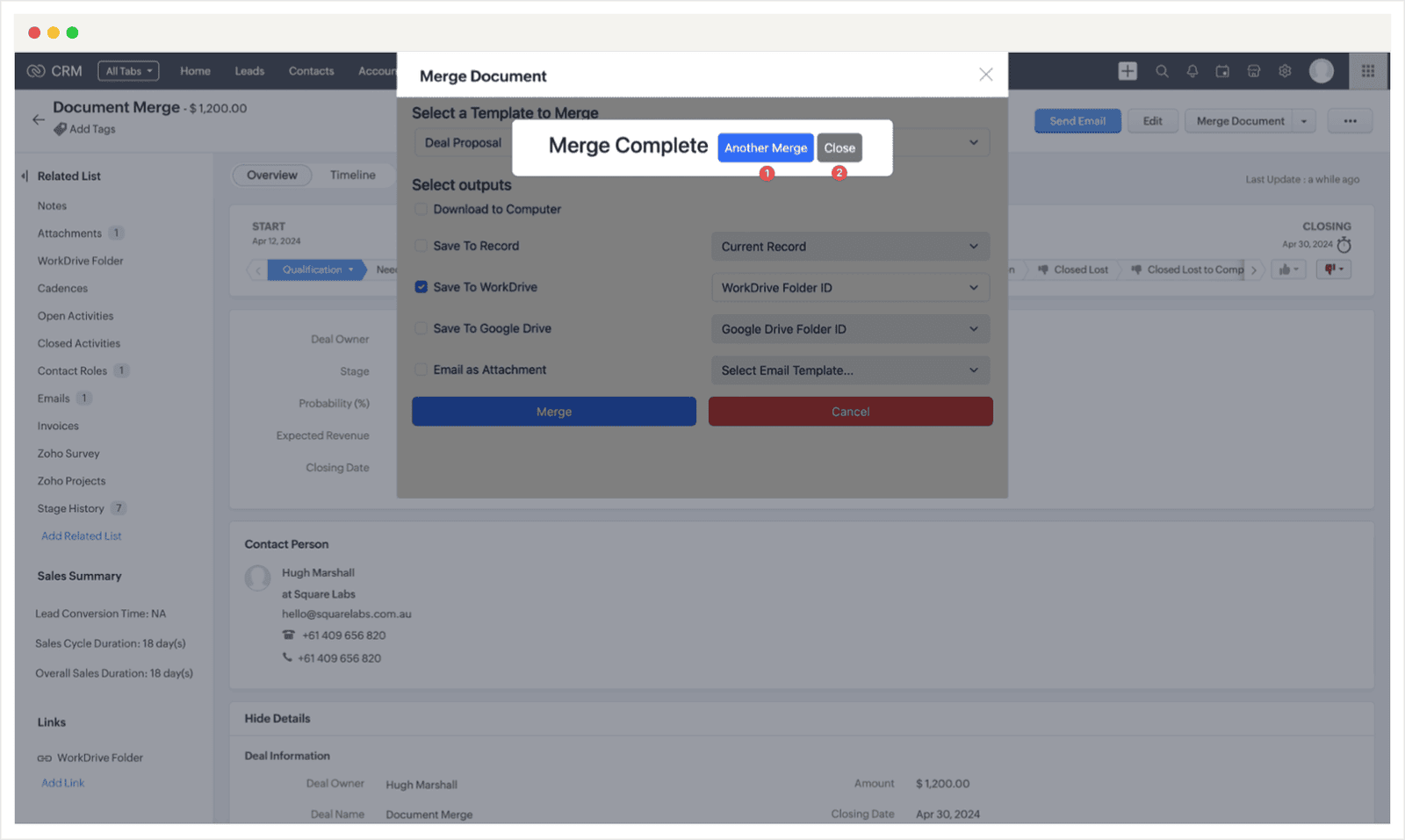Open the Select Email Template dropdown
The height and width of the screenshot is (840, 1405).
point(850,370)
